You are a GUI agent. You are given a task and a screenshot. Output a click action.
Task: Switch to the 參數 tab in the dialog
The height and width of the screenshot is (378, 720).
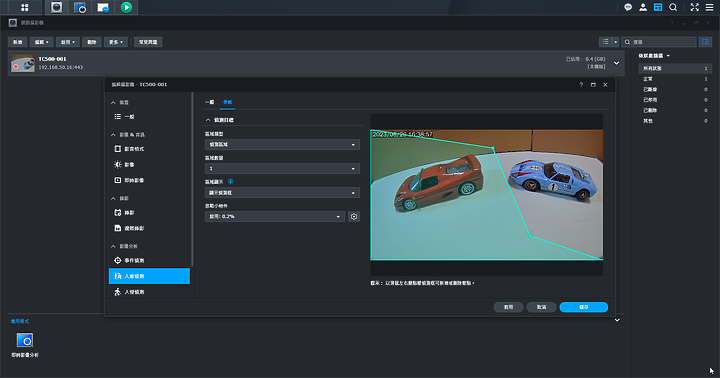(228, 102)
